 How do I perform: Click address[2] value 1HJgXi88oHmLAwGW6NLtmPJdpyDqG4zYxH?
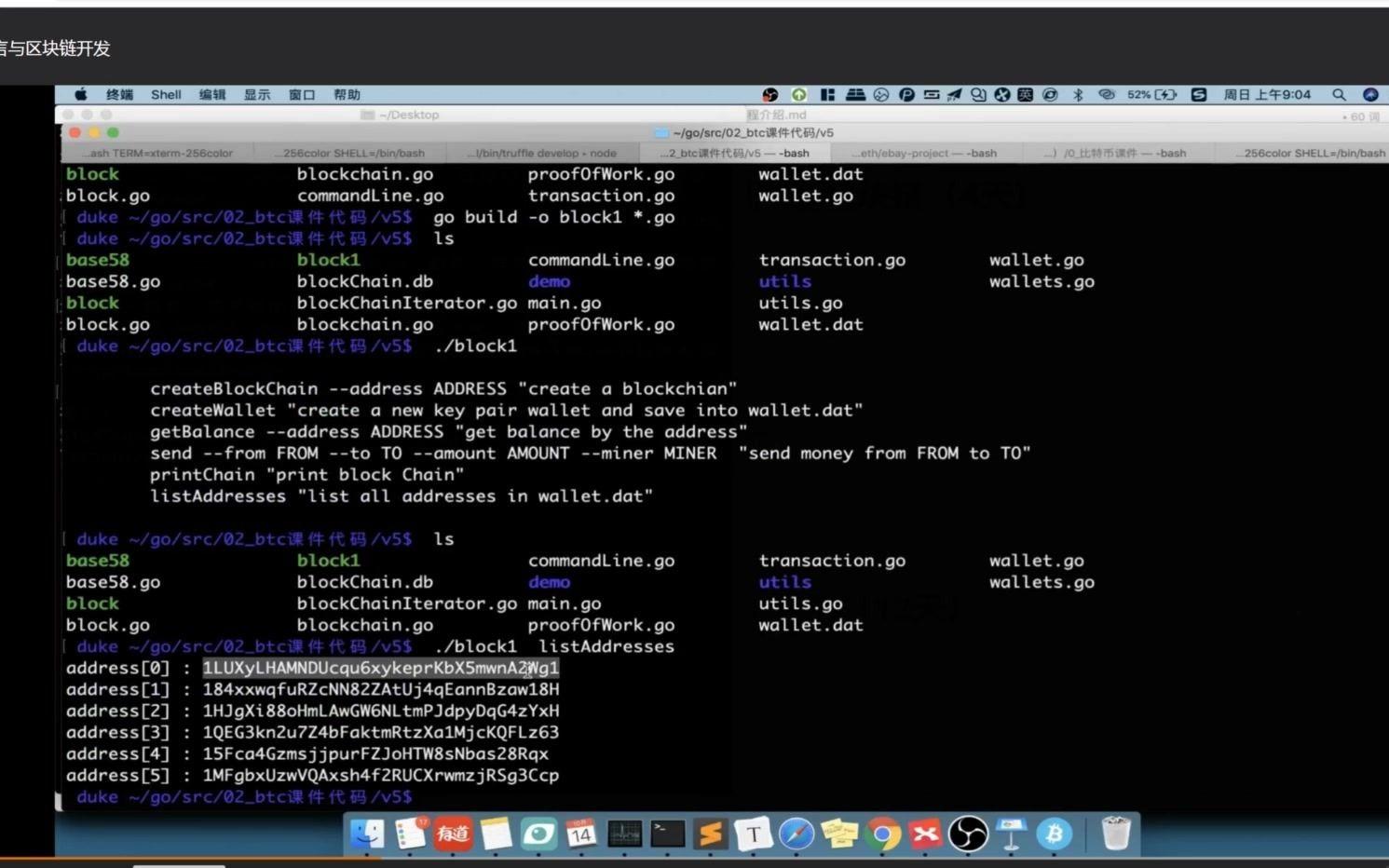381,711
